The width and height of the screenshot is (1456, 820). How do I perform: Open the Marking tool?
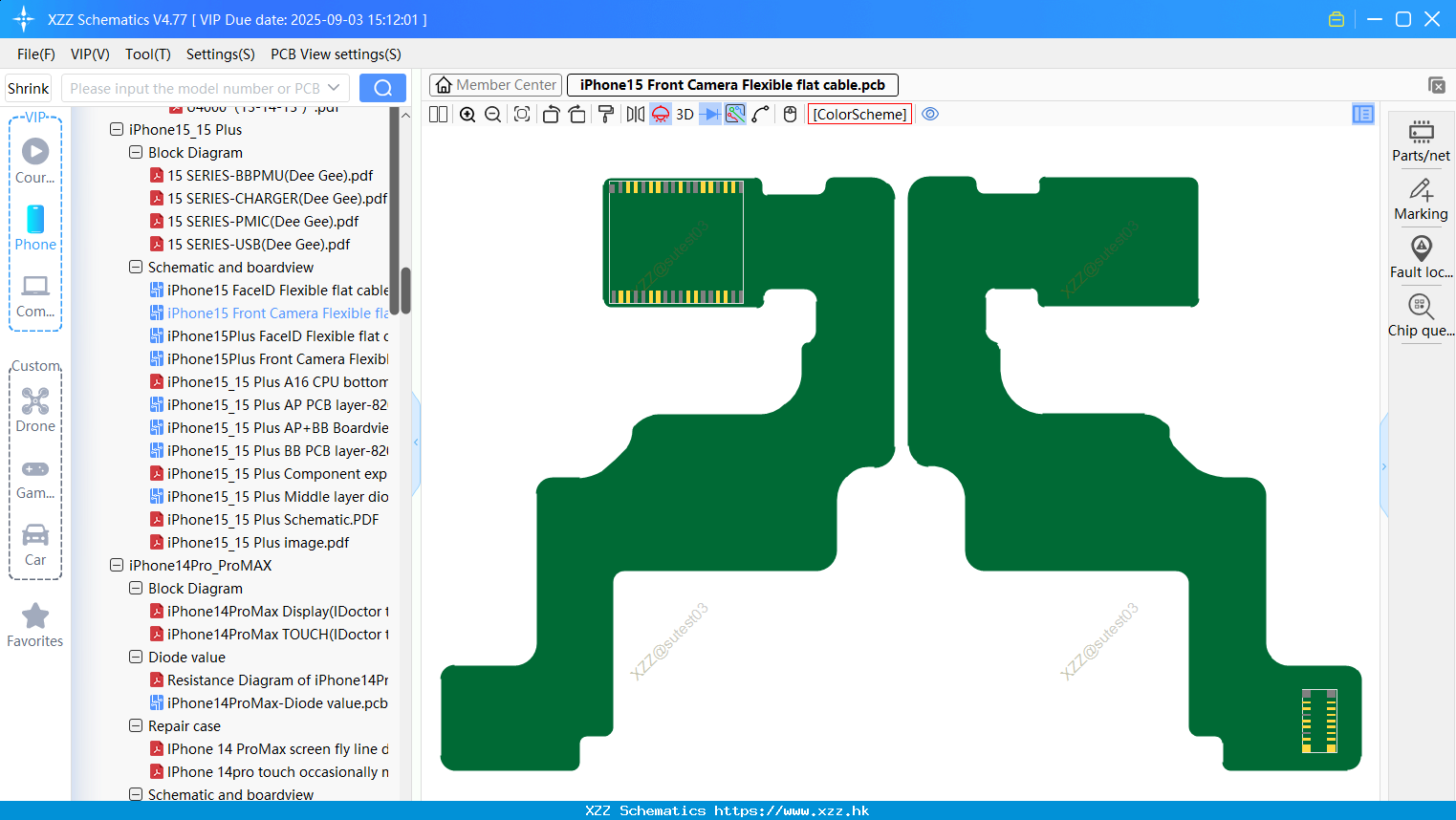1421,199
